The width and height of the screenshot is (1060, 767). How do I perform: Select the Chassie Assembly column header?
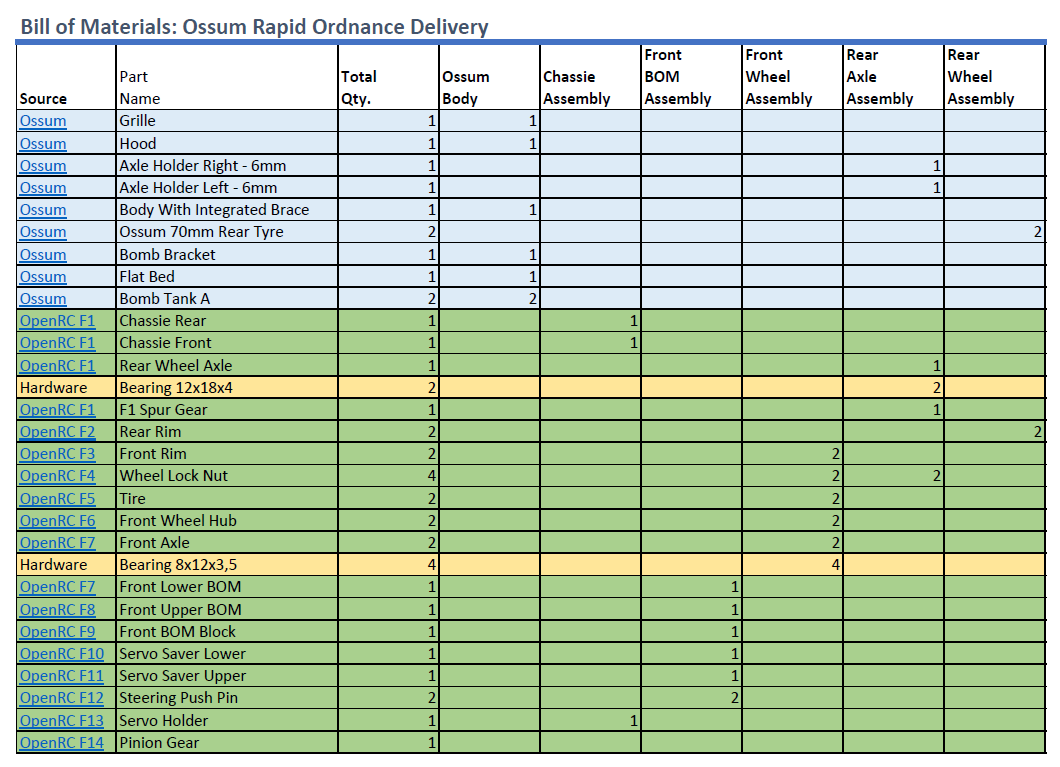point(590,77)
